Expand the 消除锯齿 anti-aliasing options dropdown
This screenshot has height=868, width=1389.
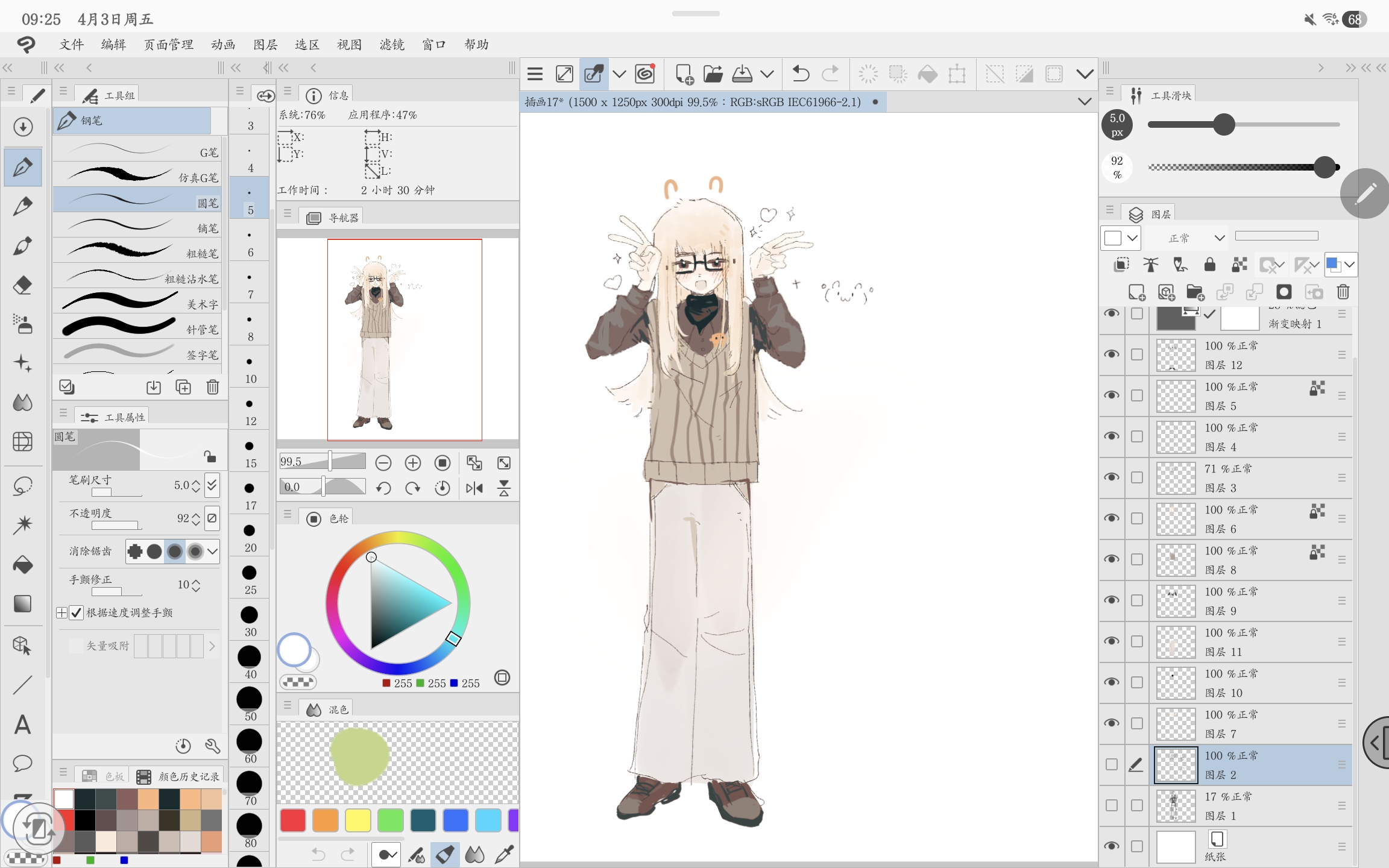(212, 551)
